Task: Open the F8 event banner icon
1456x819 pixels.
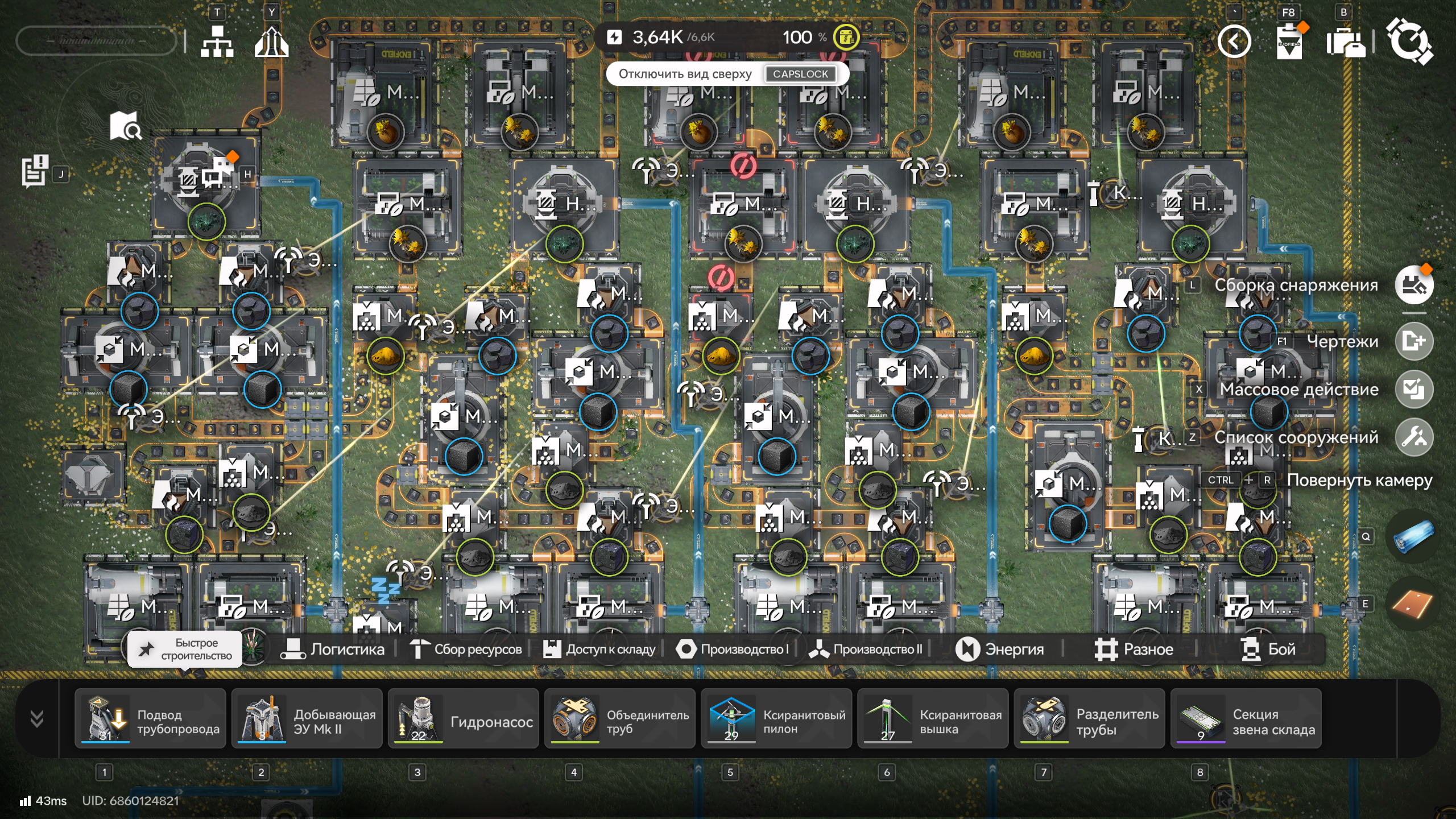Action: [1289, 42]
